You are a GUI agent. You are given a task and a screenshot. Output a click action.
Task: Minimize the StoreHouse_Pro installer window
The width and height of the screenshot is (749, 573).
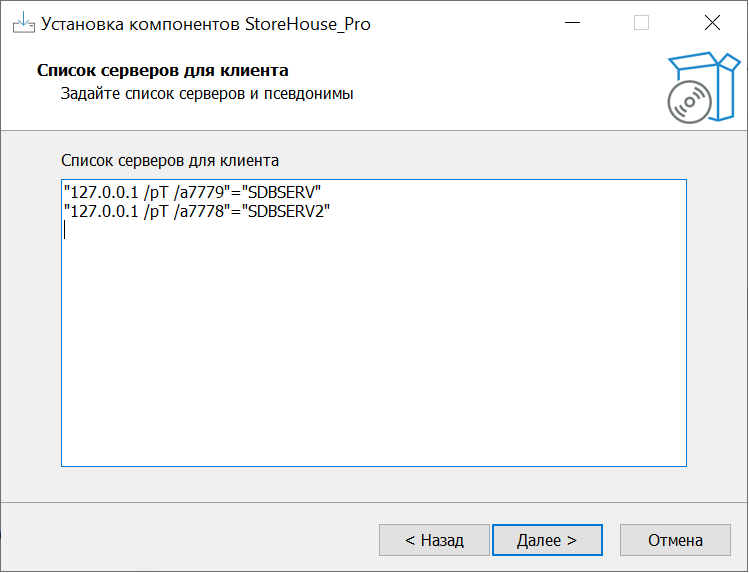click(x=571, y=23)
